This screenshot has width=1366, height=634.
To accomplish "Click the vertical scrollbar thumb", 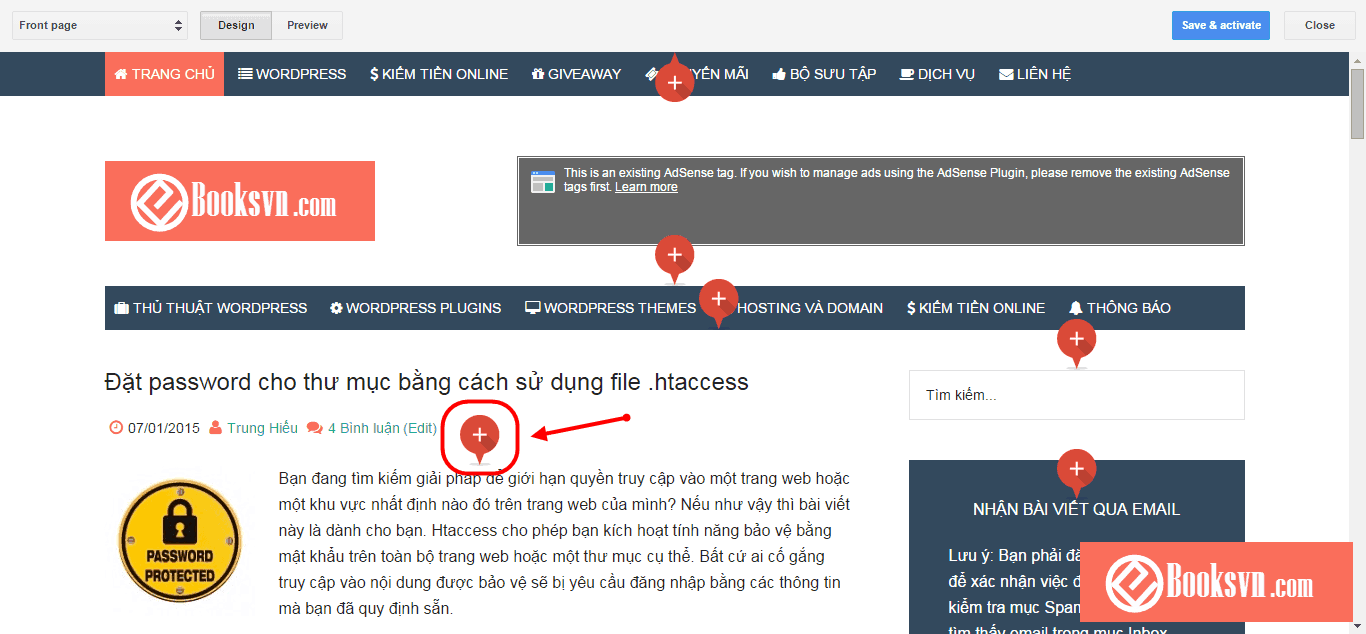I will [1357, 105].
